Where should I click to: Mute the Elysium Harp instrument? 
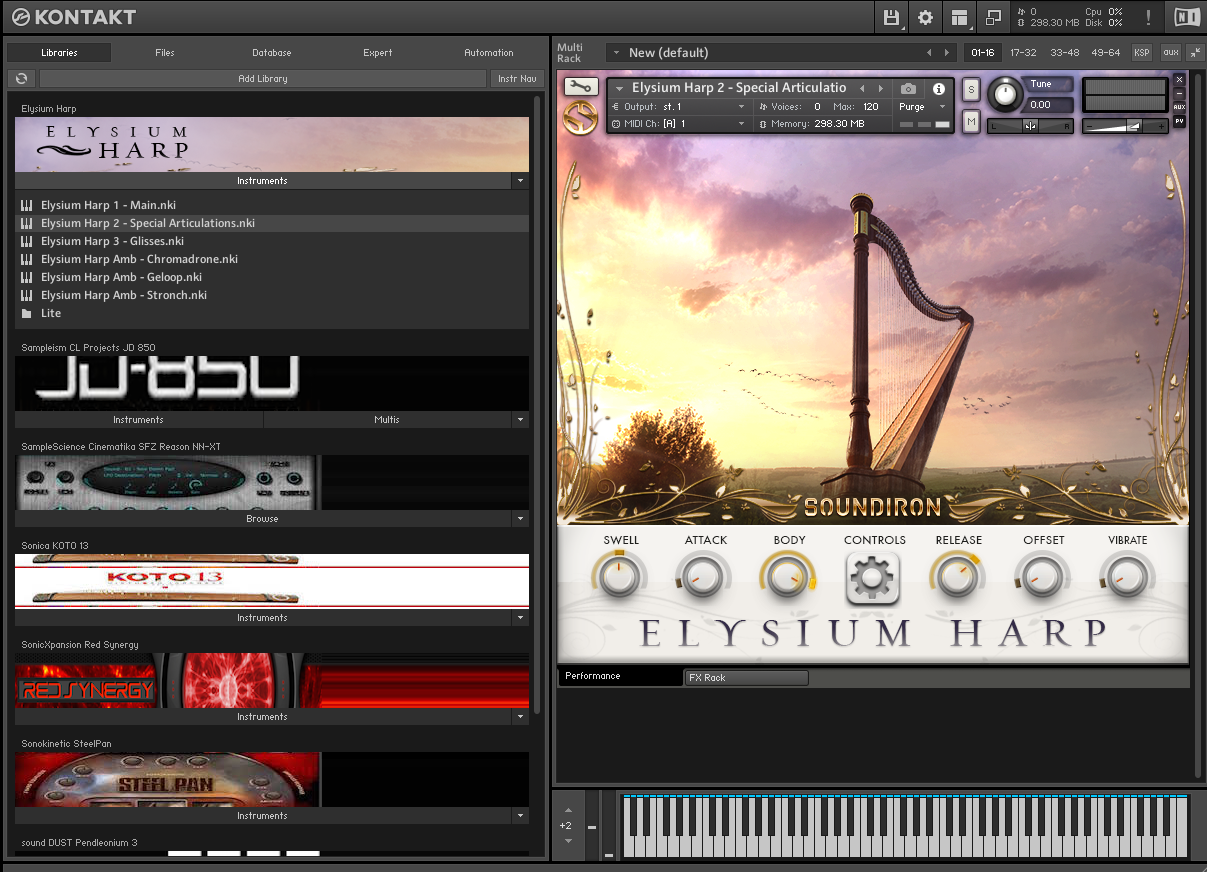coord(971,121)
